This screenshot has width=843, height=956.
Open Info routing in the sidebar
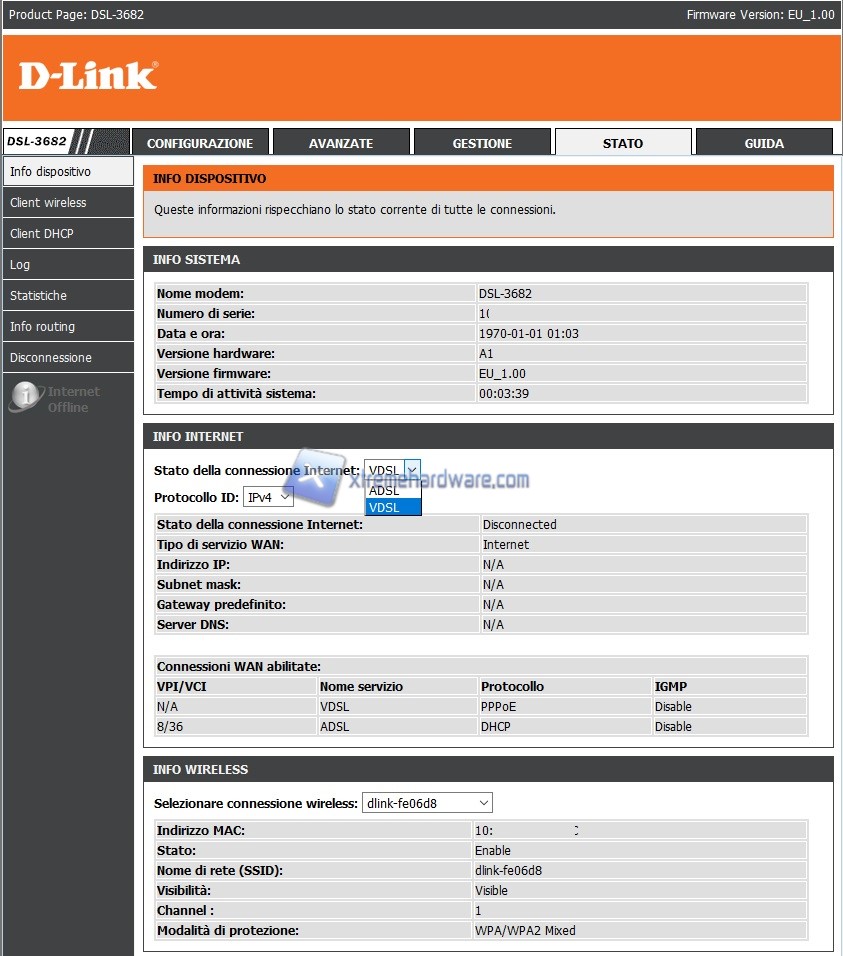tap(67, 326)
